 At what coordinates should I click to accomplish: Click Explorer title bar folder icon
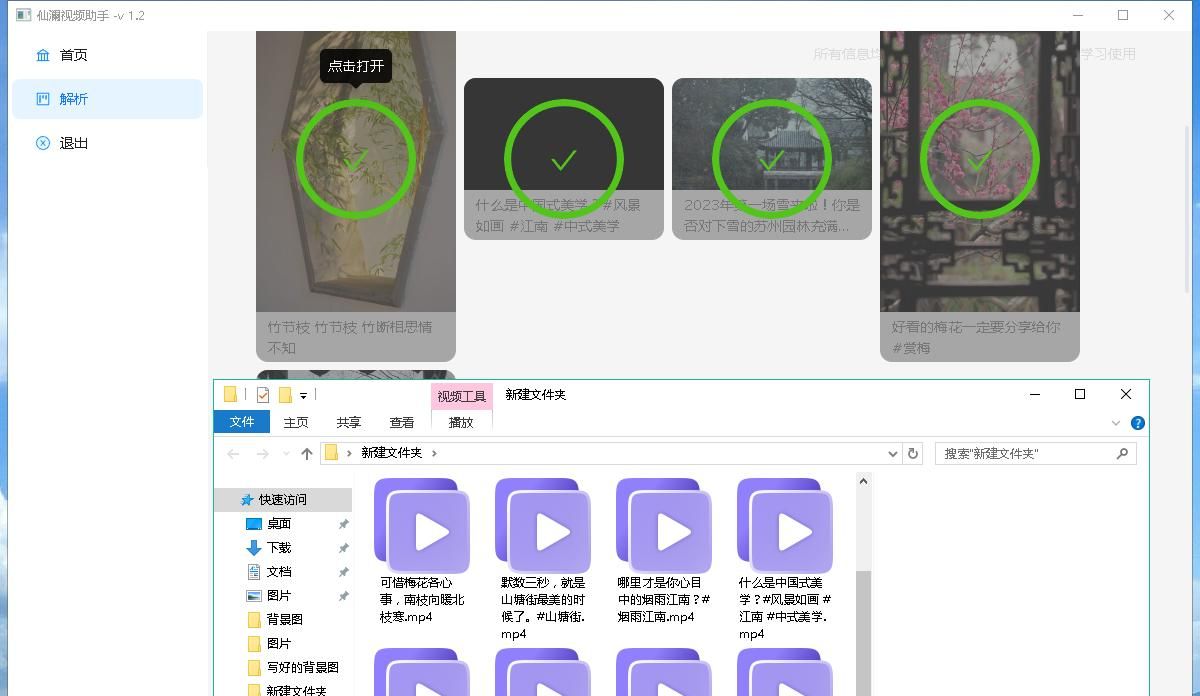230,394
